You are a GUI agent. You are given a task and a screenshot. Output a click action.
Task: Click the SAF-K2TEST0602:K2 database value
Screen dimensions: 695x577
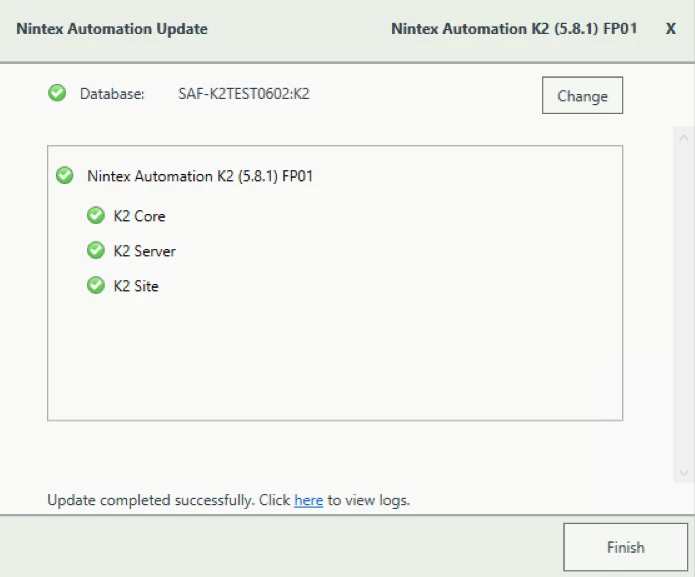(x=244, y=94)
